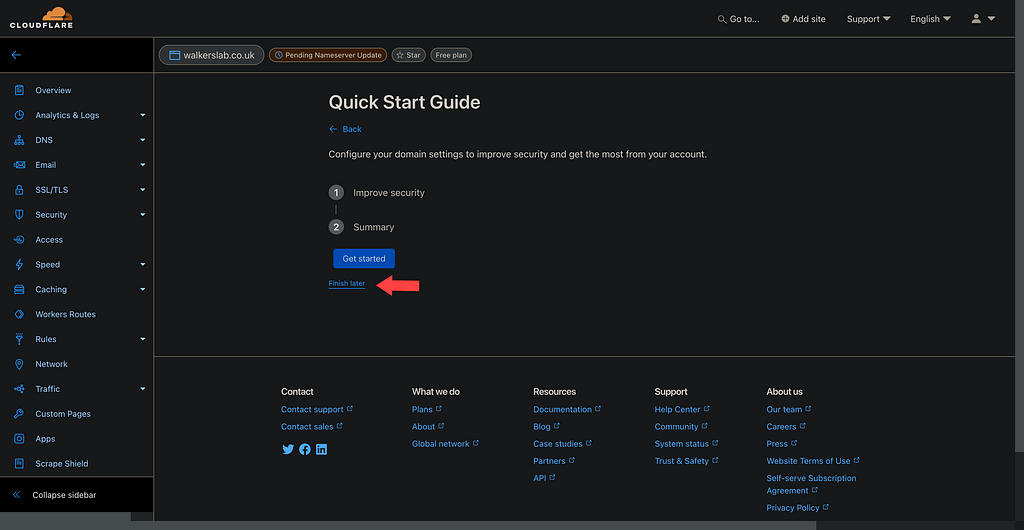Collapse the sidebar
The width and height of the screenshot is (1024, 530).
pyautogui.click(x=64, y=495)
